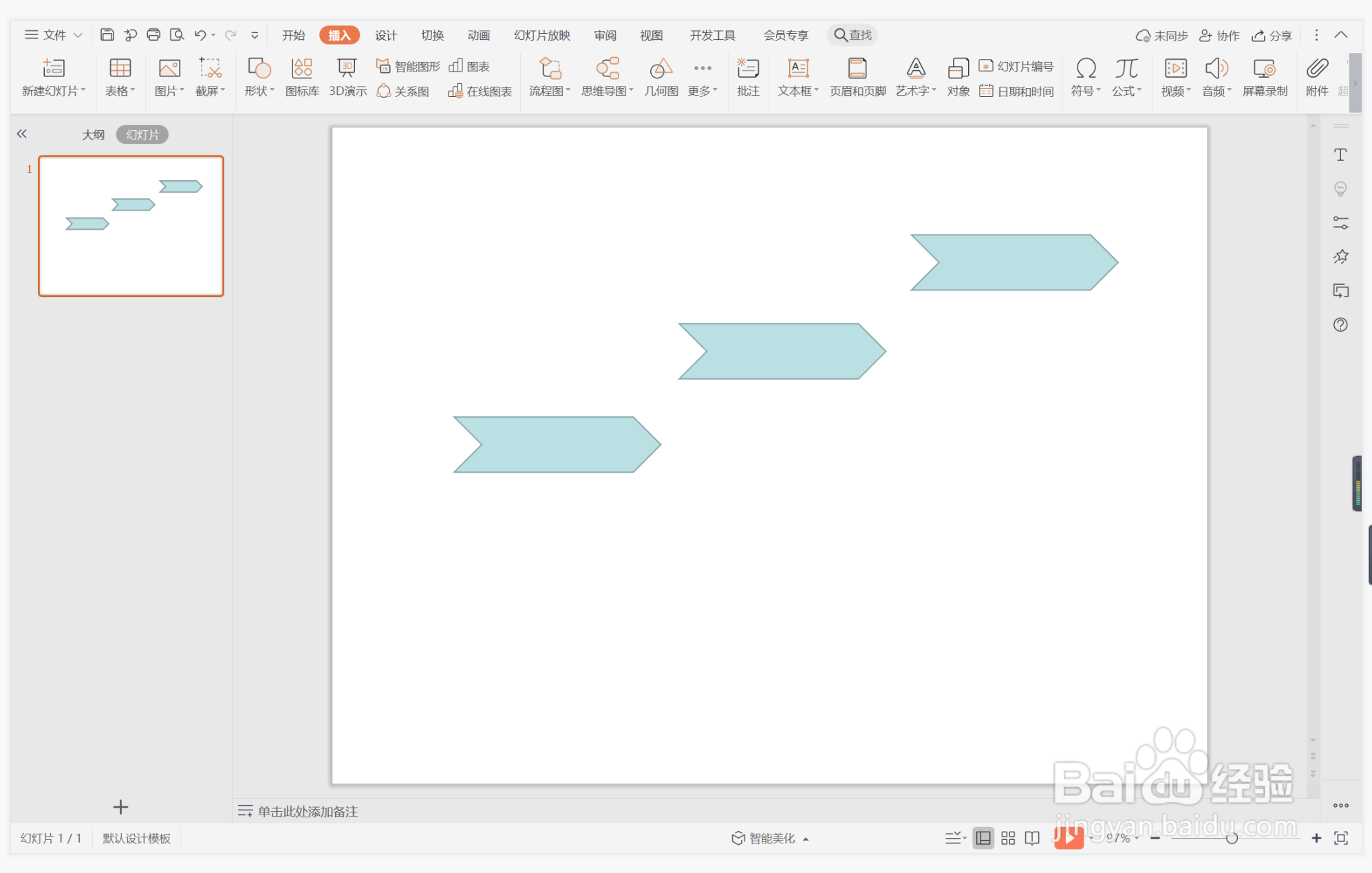The image size is (1372, 873).
Task: Insert 日期和时间 date and time
Action: pos(1016,91)
